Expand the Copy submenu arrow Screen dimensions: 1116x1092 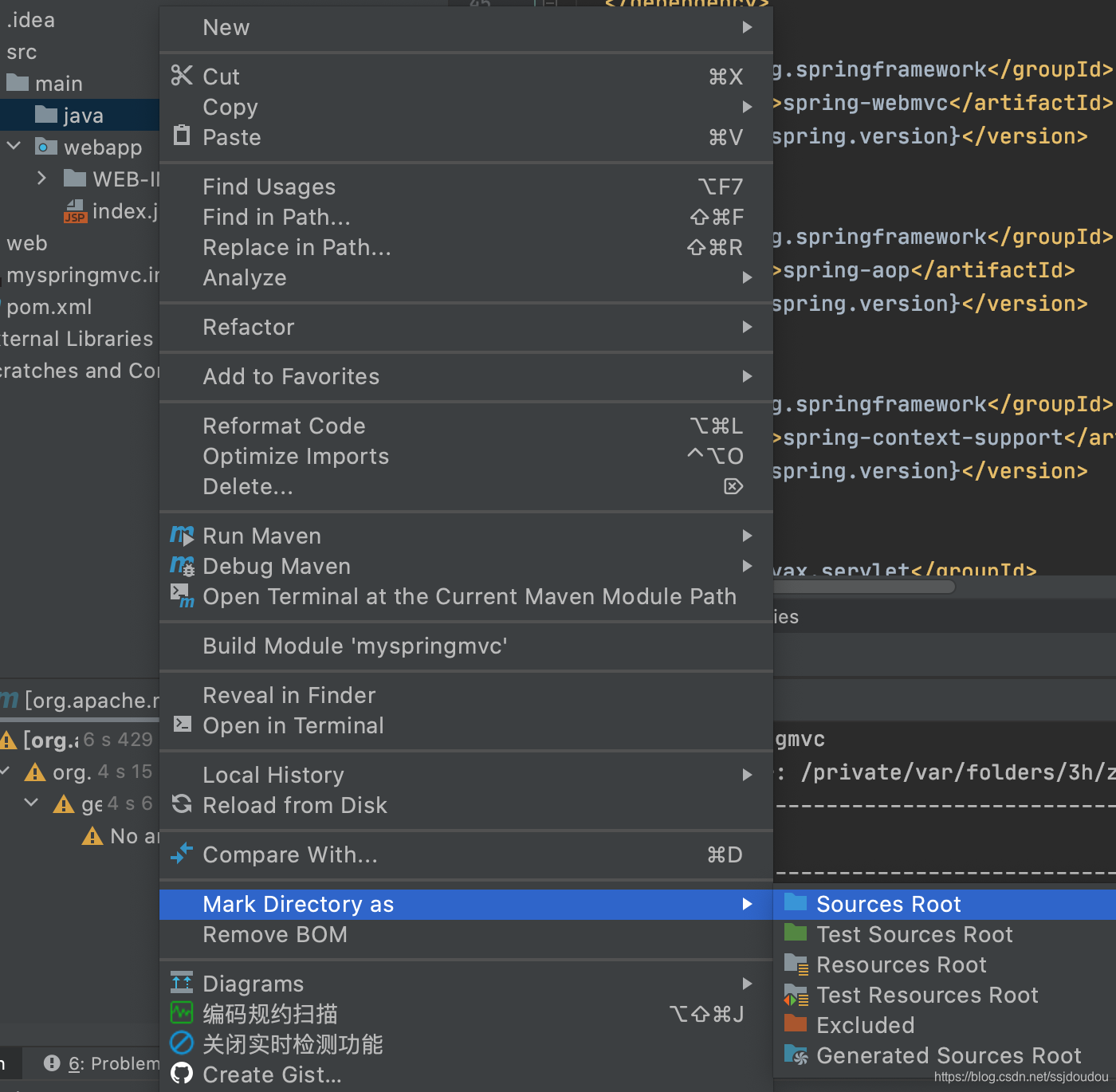[x=747, y=107]
